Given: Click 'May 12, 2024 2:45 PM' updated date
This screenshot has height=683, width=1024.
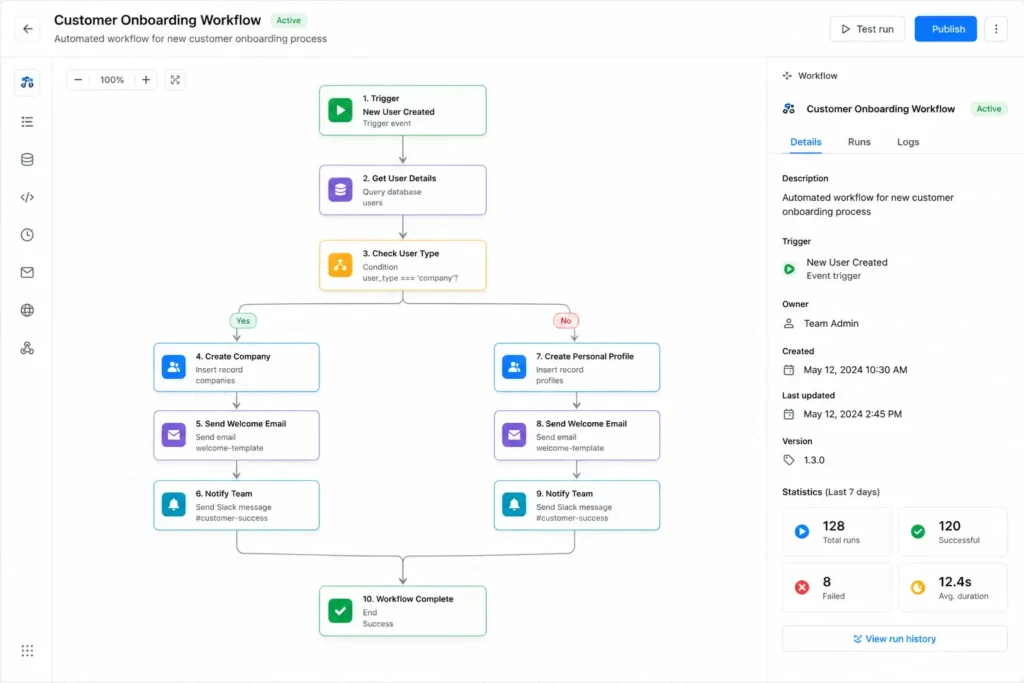Looking at the screenshot, I should (x=852, y=414).
